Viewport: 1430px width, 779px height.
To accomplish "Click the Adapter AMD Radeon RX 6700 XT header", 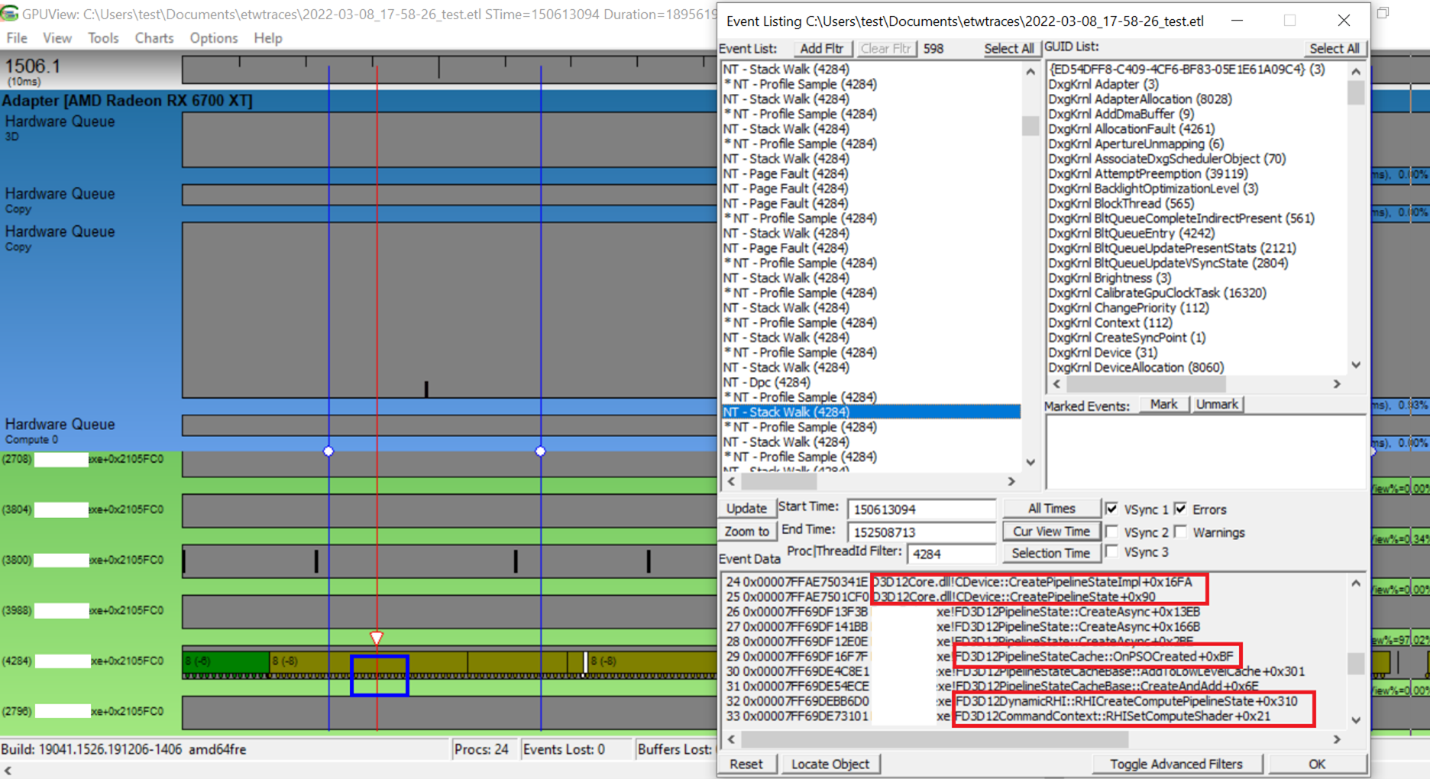I will tap(127, 101).
